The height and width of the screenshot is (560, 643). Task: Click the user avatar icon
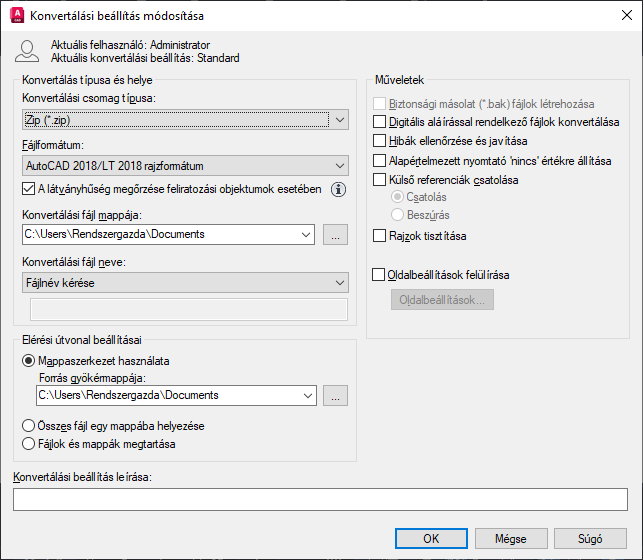point(27,51)
